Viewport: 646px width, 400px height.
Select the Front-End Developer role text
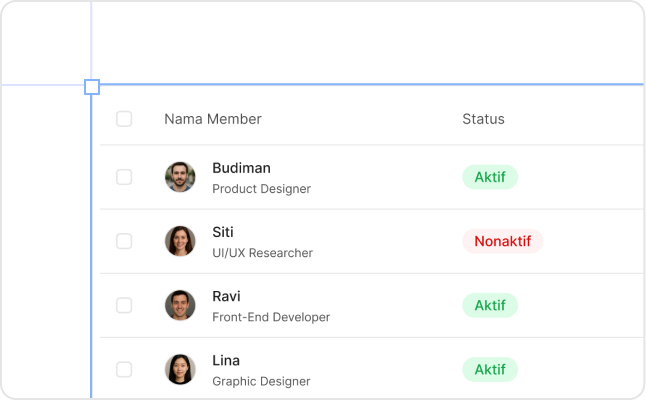point(270,317)
